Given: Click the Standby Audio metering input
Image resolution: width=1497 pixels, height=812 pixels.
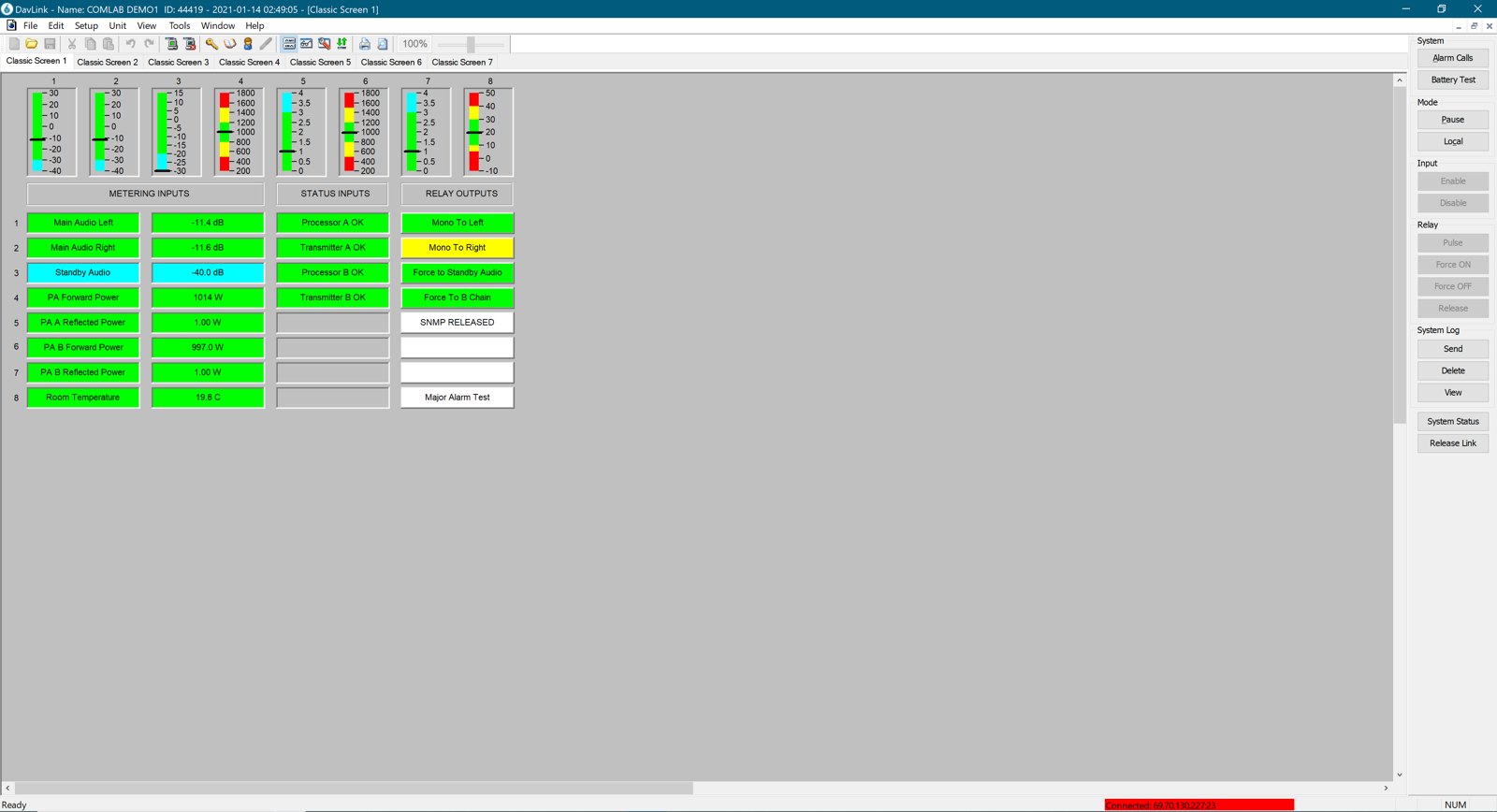Looking at the screenshot, I should coord(83,272).
